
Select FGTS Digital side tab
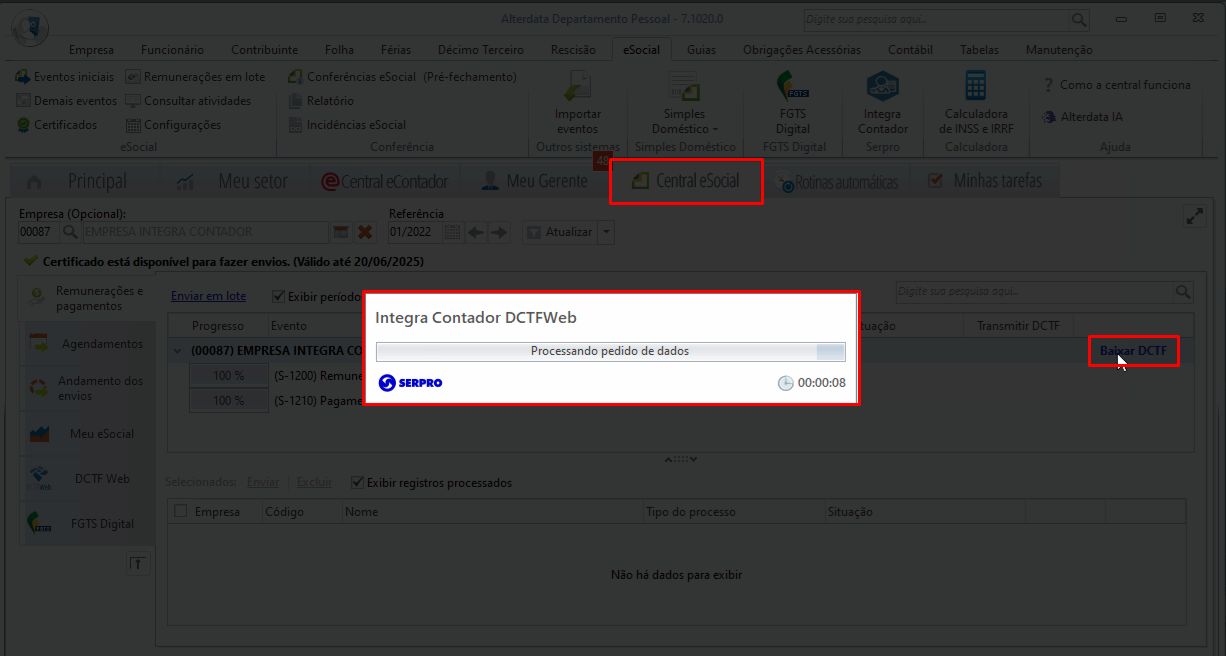tap(88, 524)
